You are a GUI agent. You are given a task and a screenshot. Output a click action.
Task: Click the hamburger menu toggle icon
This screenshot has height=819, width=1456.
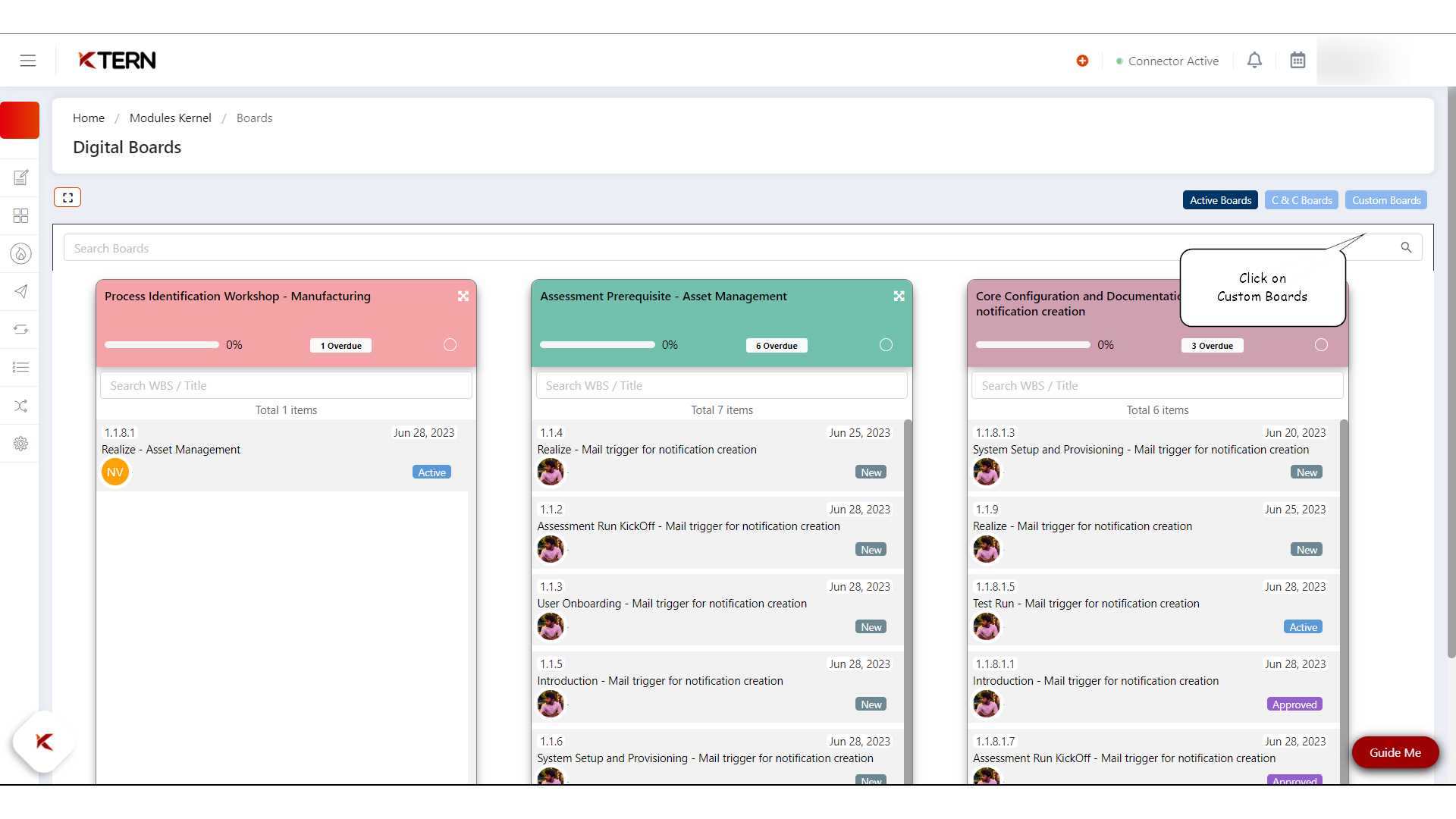tap(28, 60)
